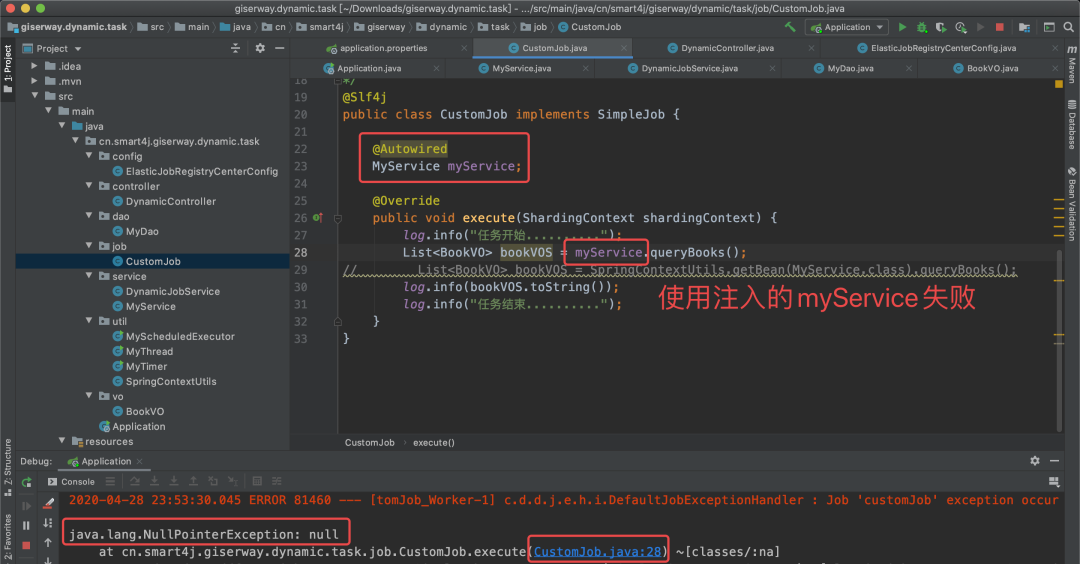
Task: Collapse the resources folder
Action: [62, 441]
